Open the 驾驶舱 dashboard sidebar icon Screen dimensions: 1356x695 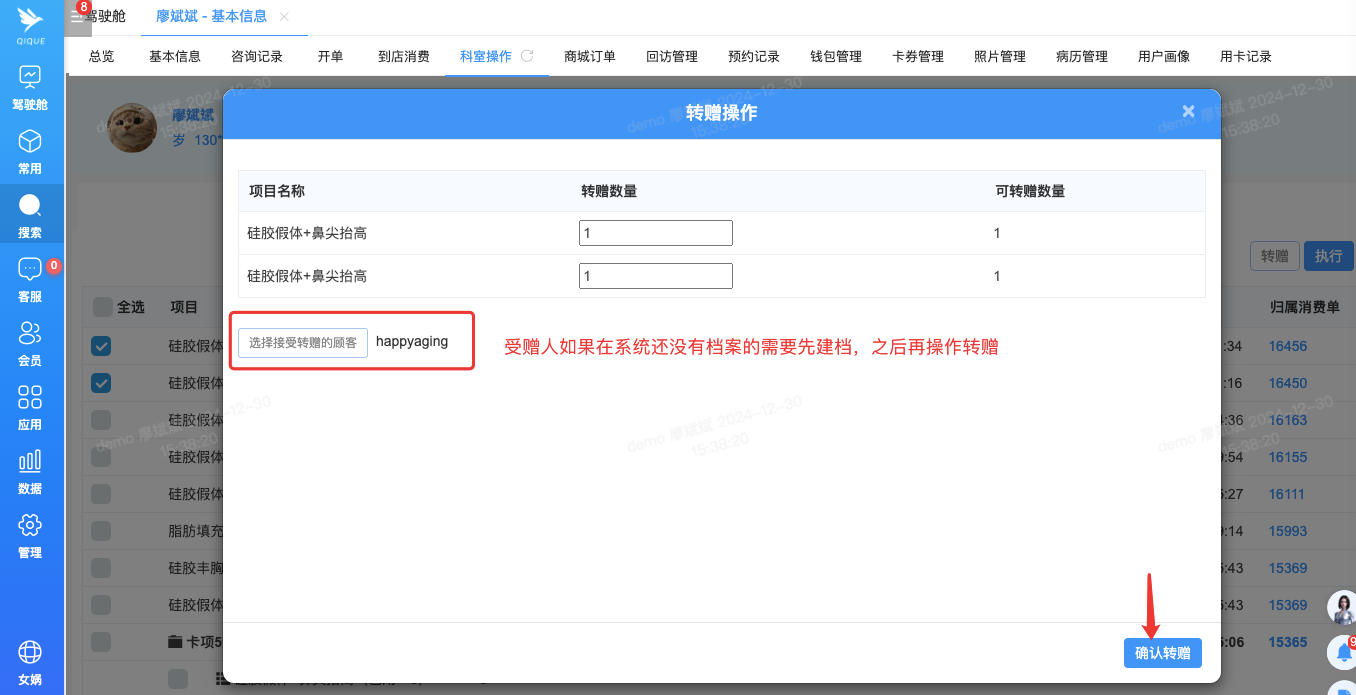(x=30, y=78)
